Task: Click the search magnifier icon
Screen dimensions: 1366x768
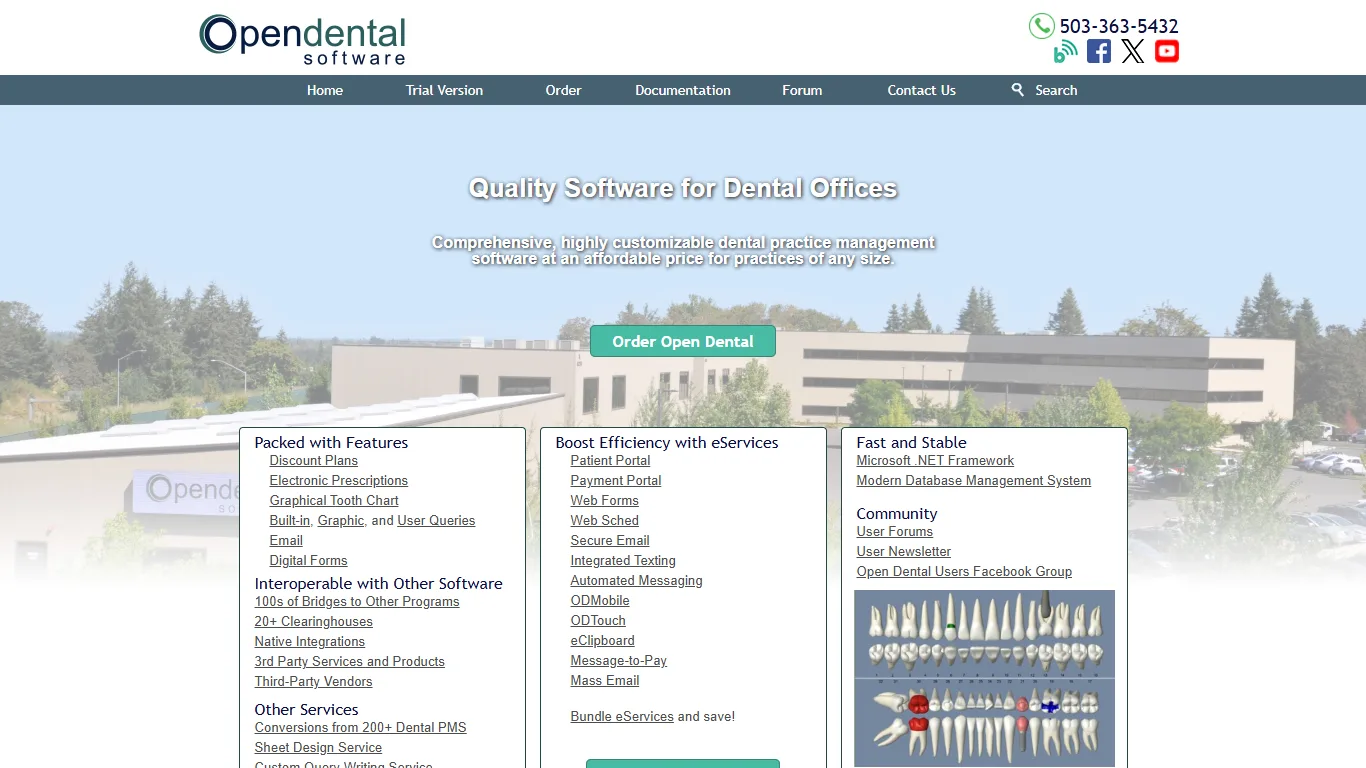Action: [x=1018, y=90]
